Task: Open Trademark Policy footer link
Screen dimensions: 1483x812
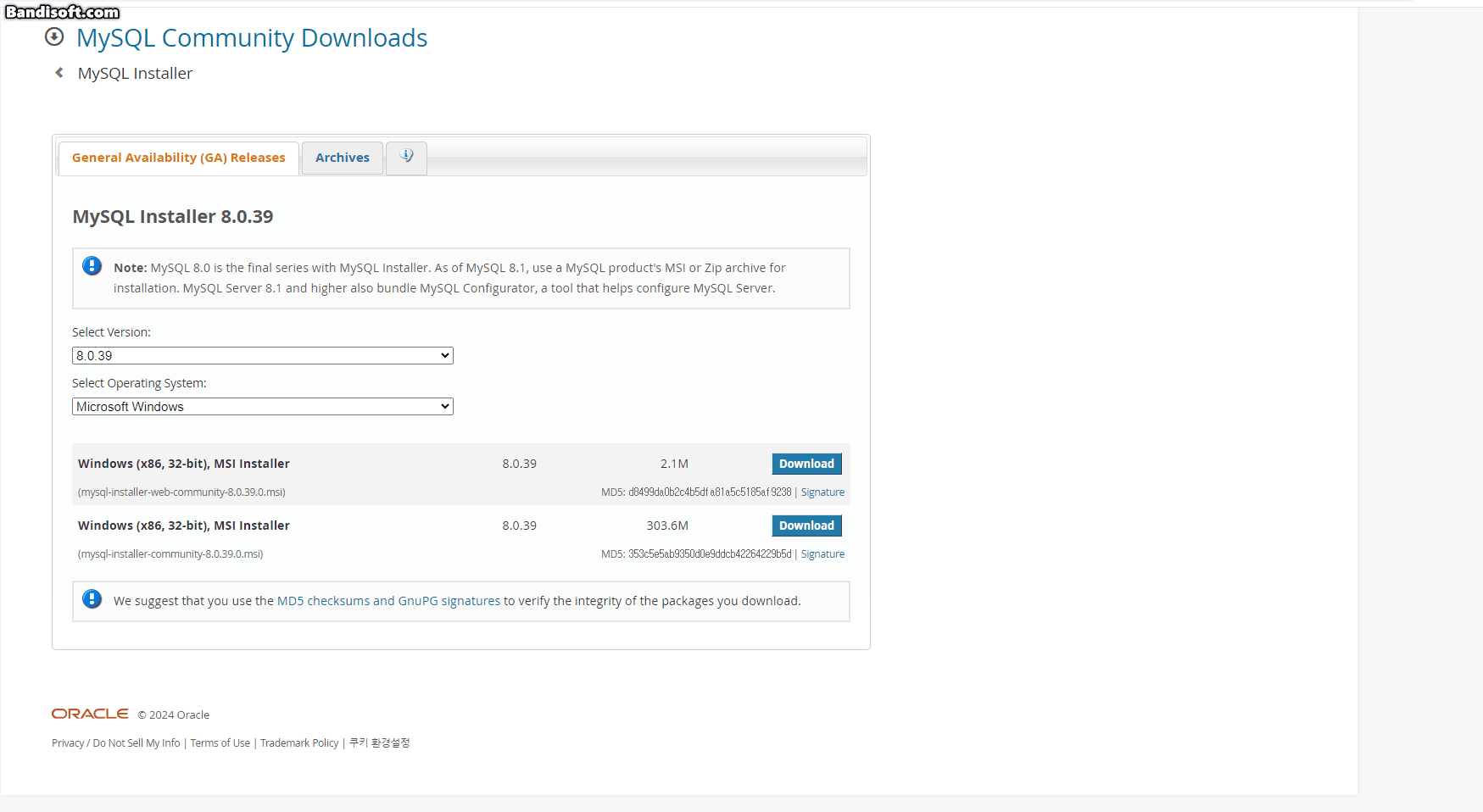Action: 299,743
